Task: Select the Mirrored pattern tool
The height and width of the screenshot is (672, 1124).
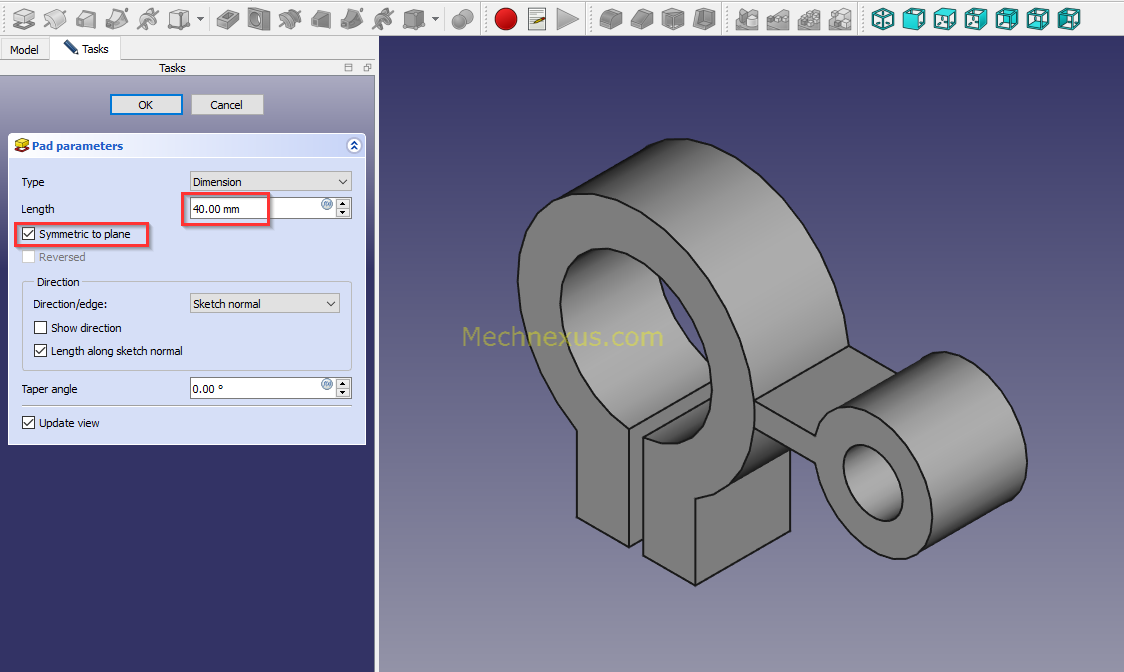Action: click(x=748, y=18)
